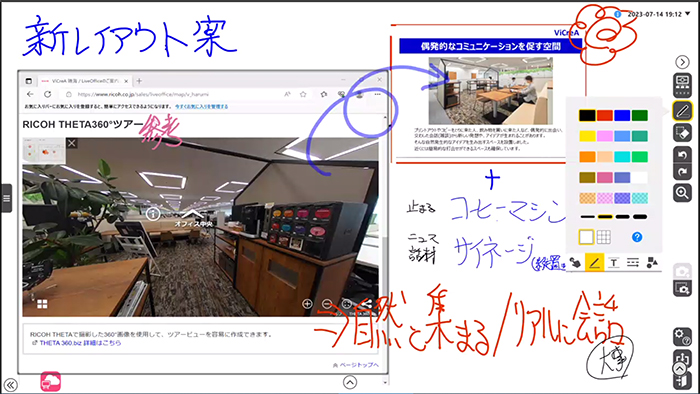
Task: Open a new browser tab with plus
Action: click(139, 81)
